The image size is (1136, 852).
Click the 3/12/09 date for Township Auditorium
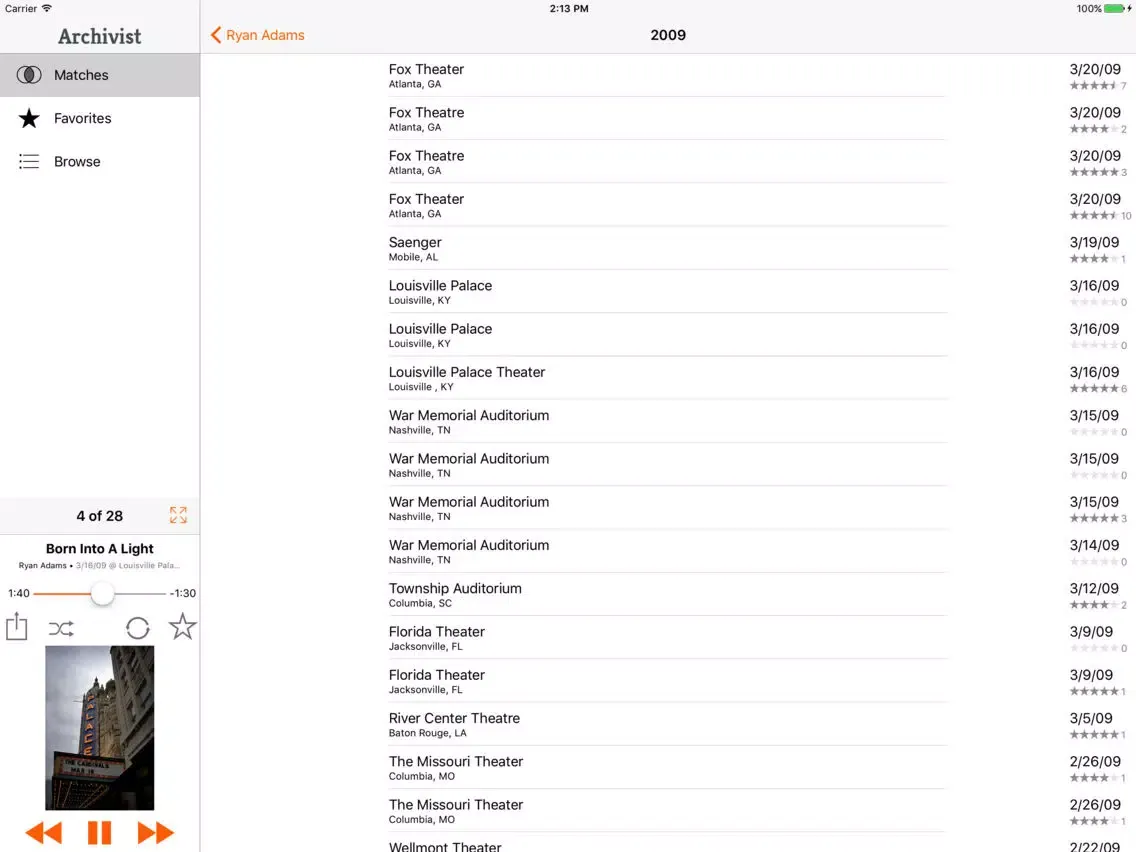click(1094, 588)
